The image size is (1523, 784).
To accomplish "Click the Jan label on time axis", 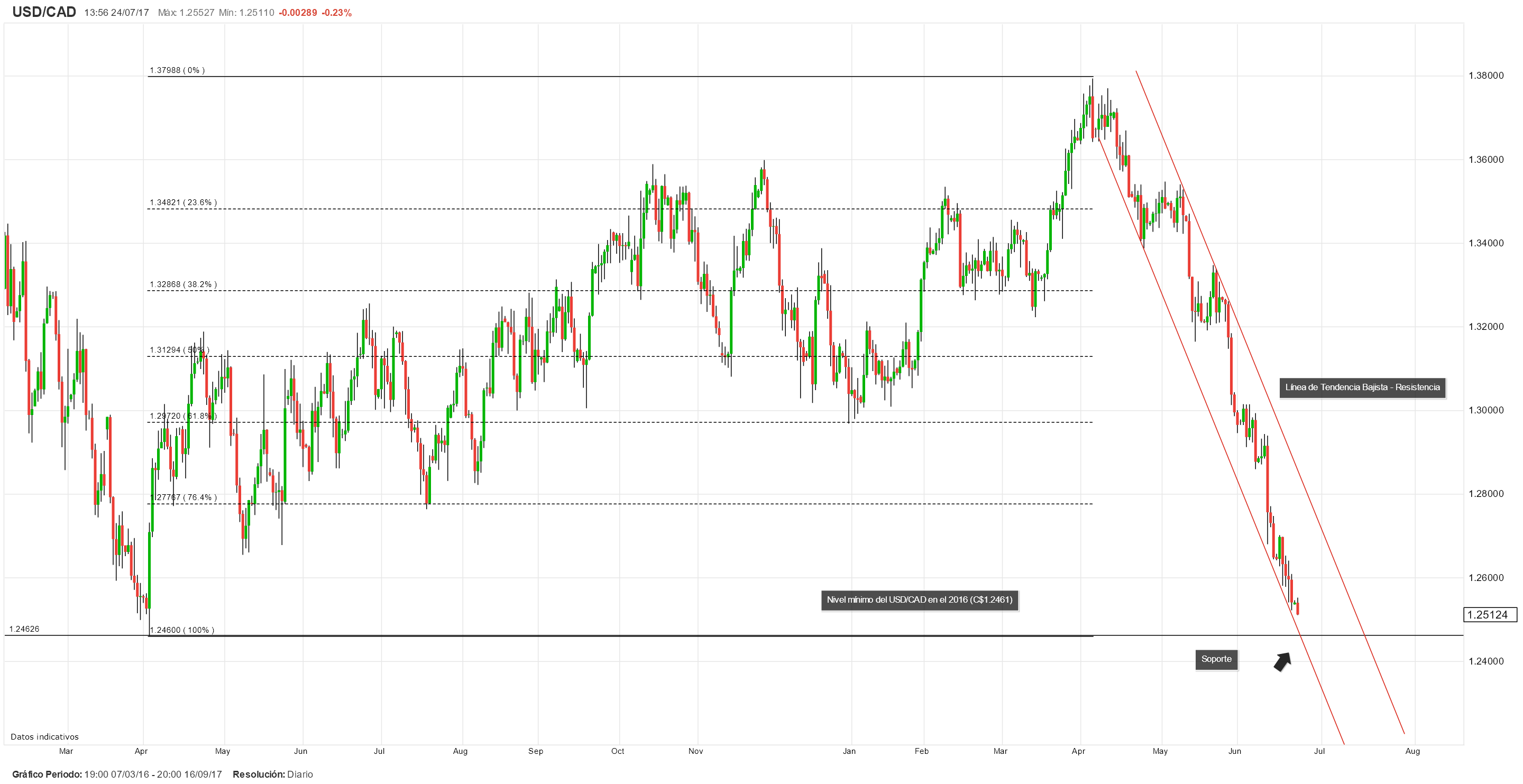I will [849, 751].
